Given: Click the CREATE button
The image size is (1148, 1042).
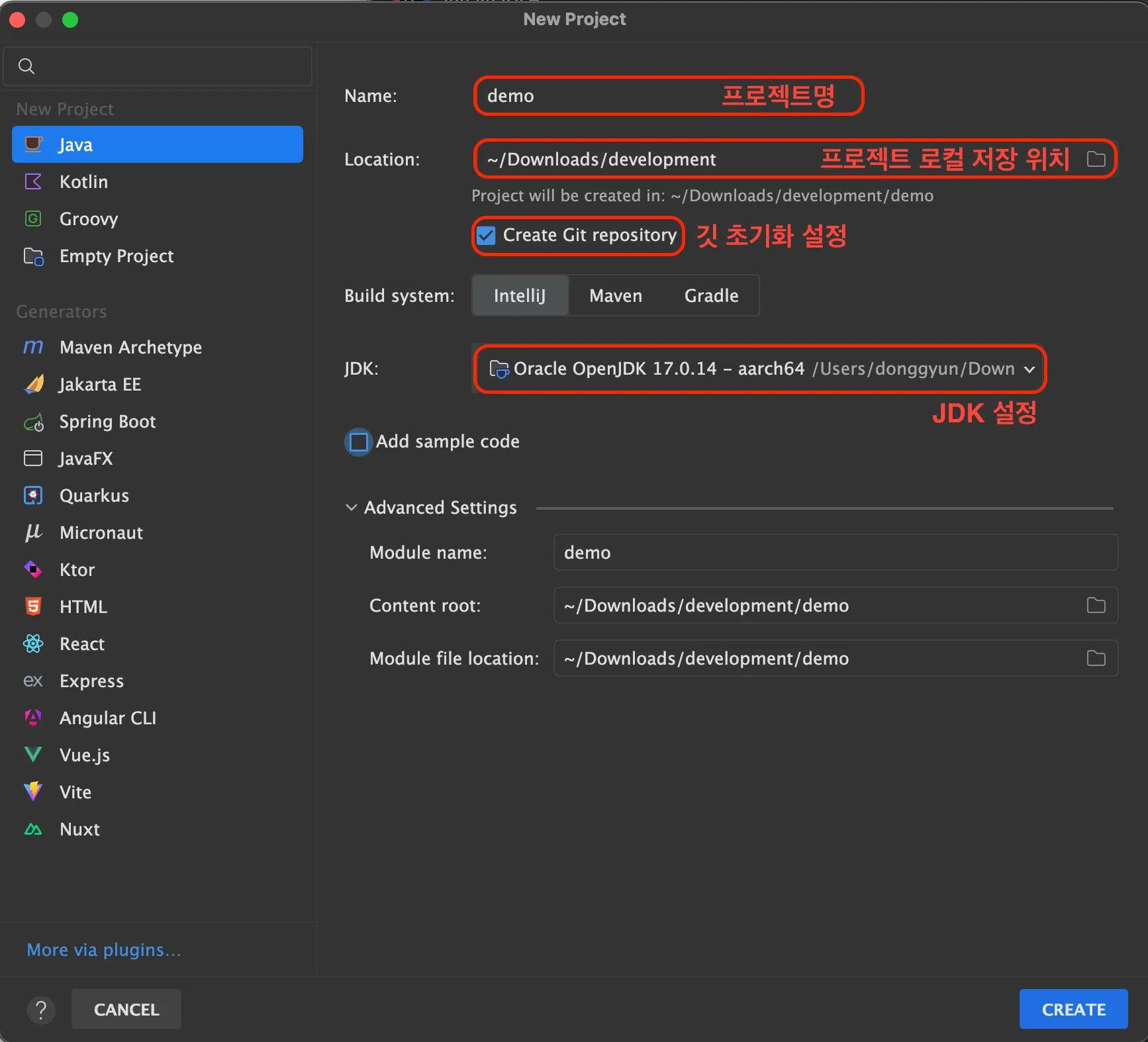Looking at the screenshot, I should [1074, 1009].
